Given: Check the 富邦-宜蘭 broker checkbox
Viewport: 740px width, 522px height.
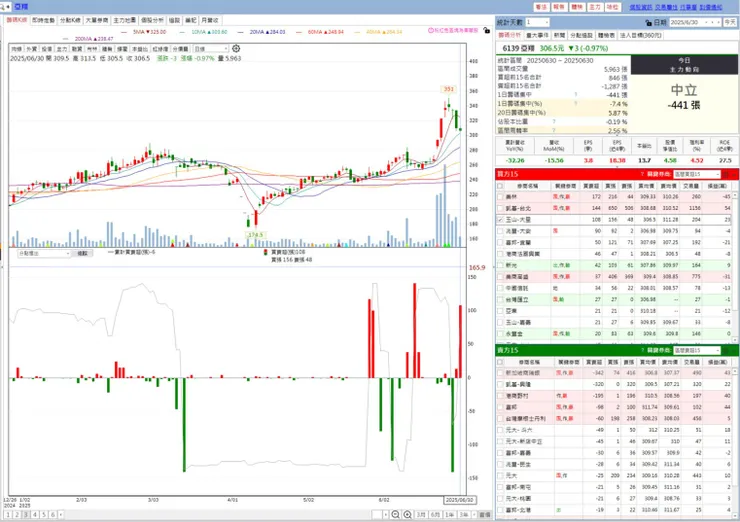Looking at the screenshot, I should [x=500, y=243].
